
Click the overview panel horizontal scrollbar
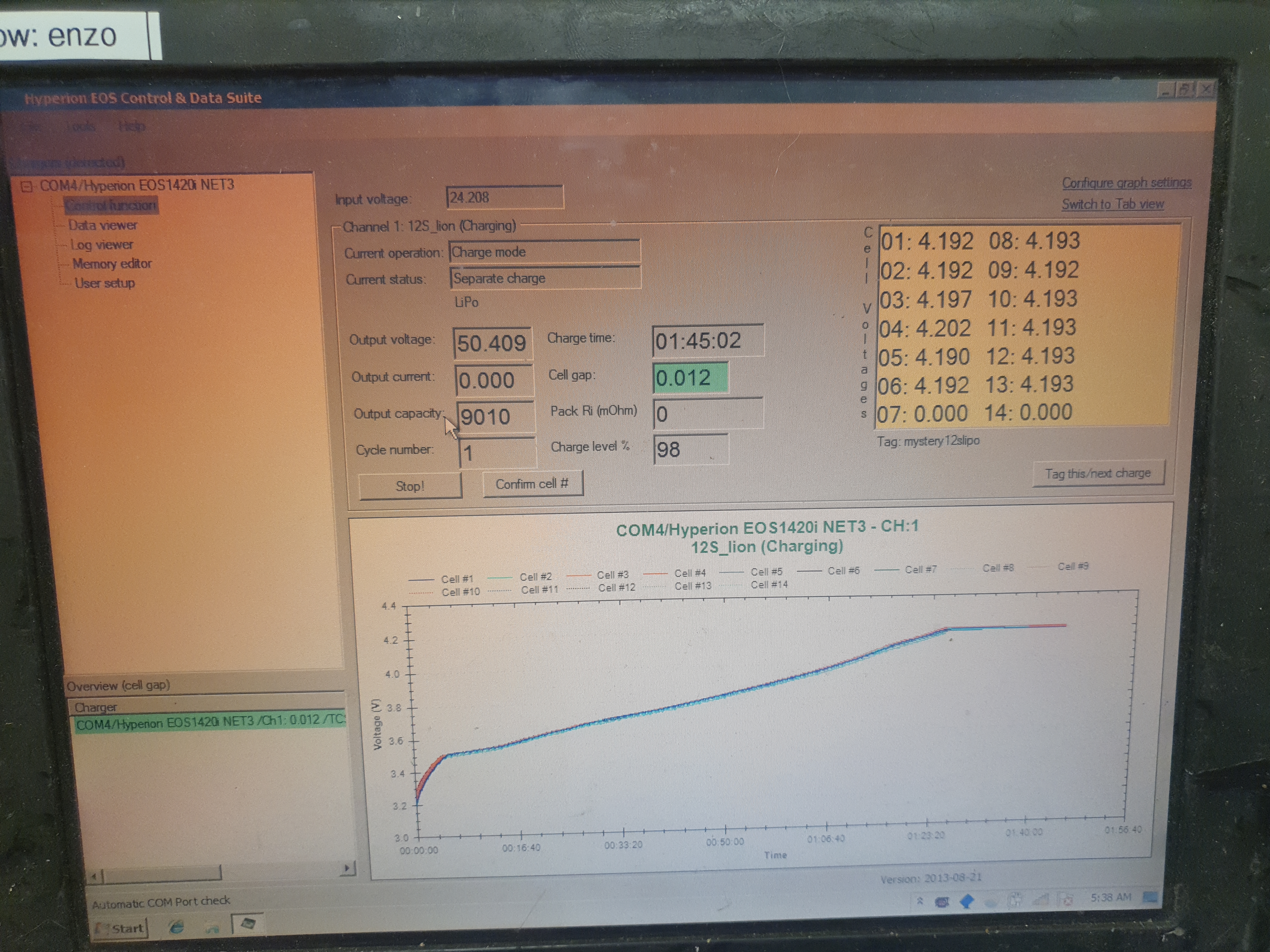pyautogui.click(x=163, y=874)
